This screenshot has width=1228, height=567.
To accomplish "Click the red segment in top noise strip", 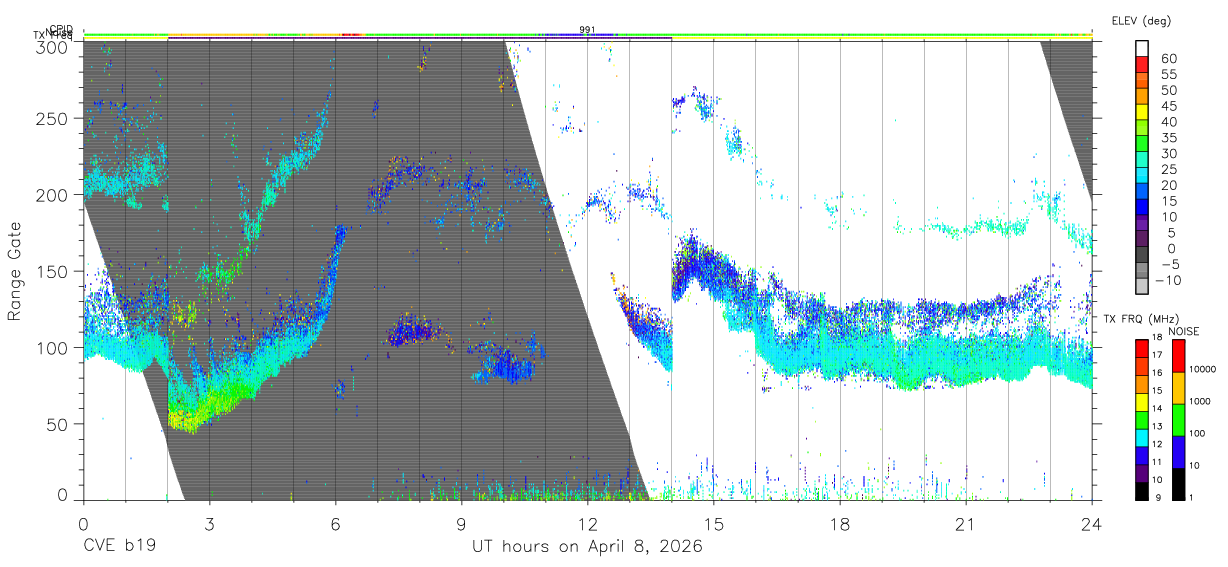I will 351,34.
